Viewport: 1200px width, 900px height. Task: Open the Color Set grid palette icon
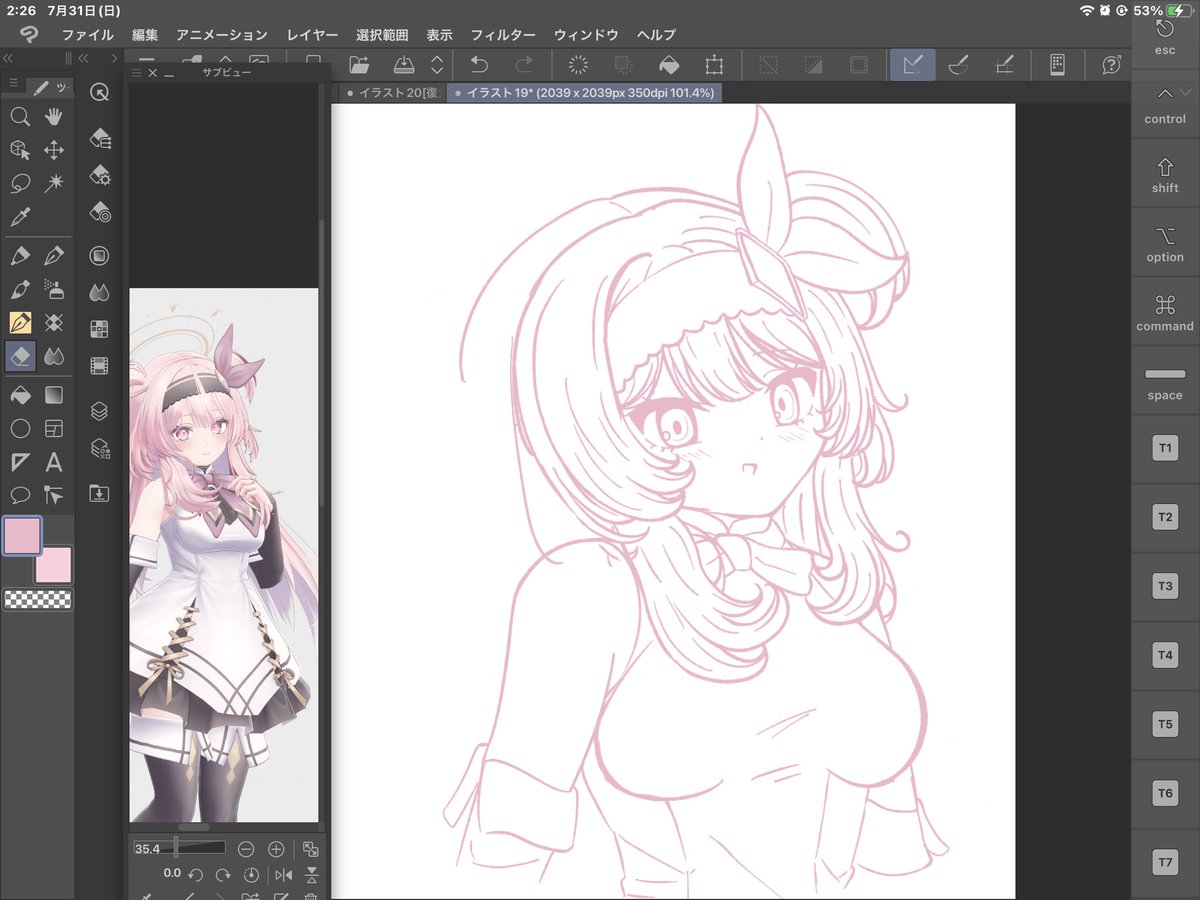(99, 329)
